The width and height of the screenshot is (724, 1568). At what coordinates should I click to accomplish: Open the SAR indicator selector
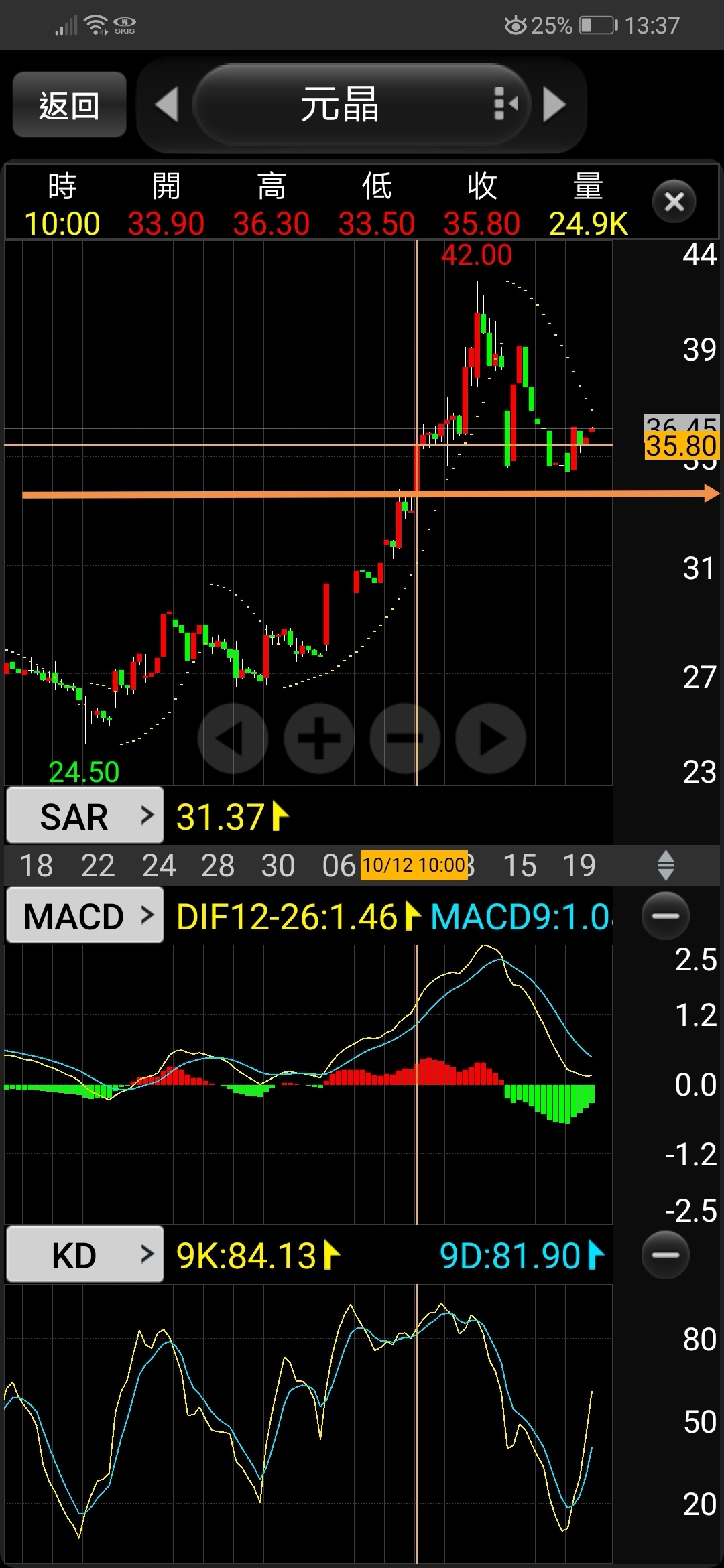(85, 815)
